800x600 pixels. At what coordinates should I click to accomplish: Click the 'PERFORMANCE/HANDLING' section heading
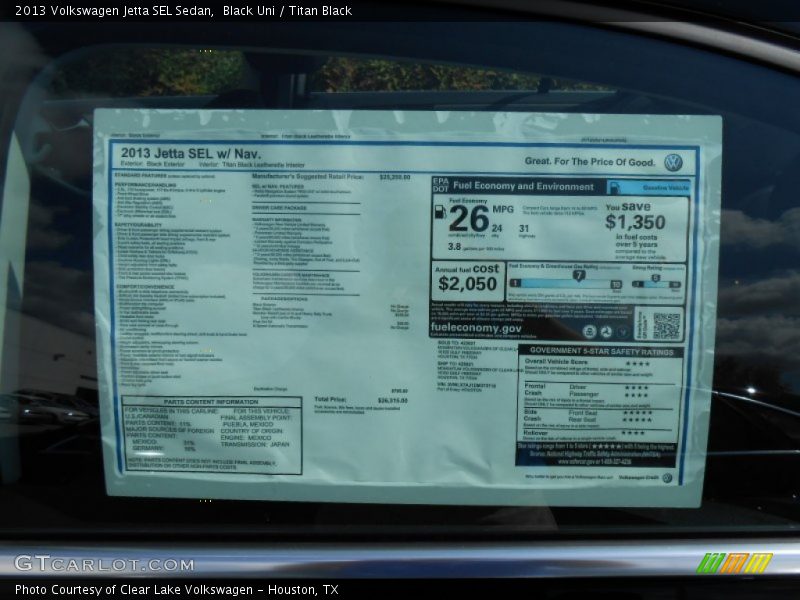[145, 185]
